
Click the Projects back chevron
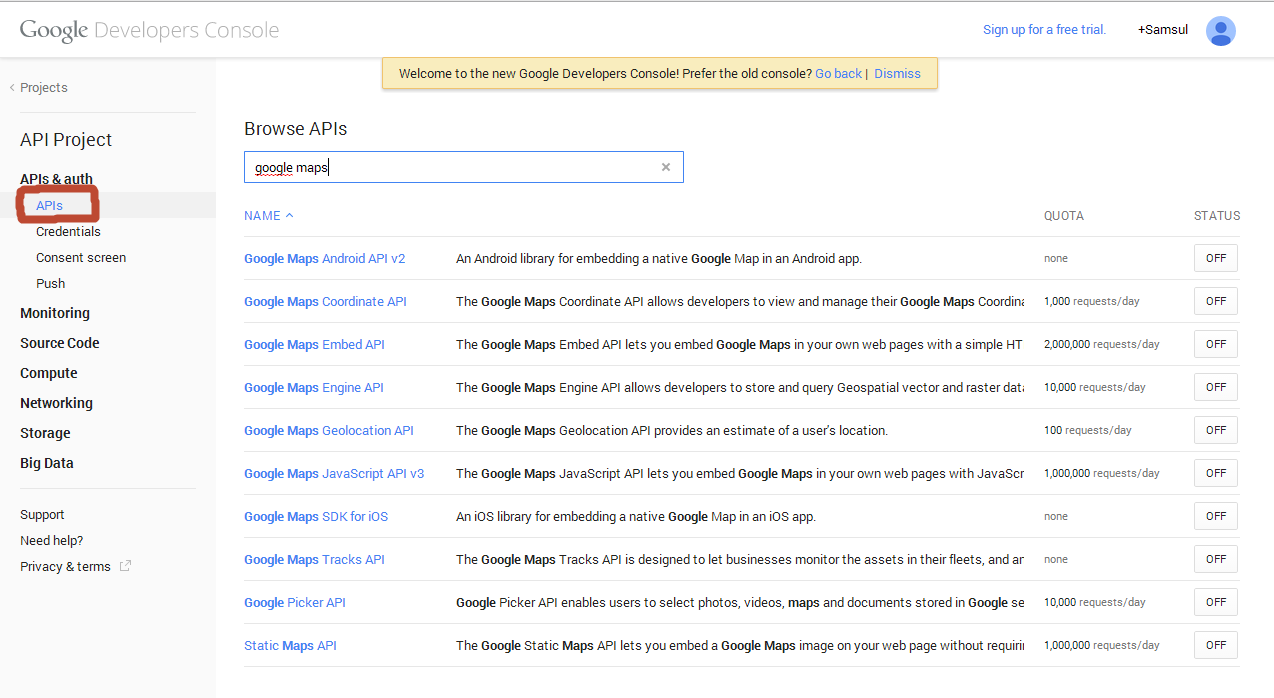click(x=12, y=88)
